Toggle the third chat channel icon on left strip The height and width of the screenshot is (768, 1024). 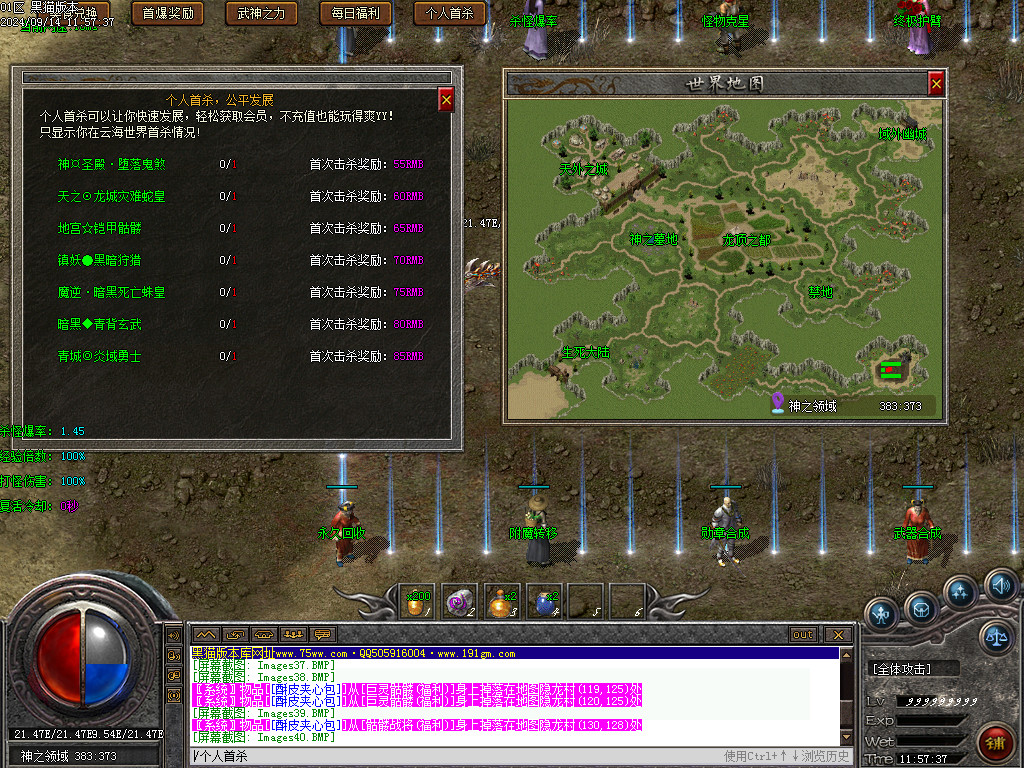174,675
